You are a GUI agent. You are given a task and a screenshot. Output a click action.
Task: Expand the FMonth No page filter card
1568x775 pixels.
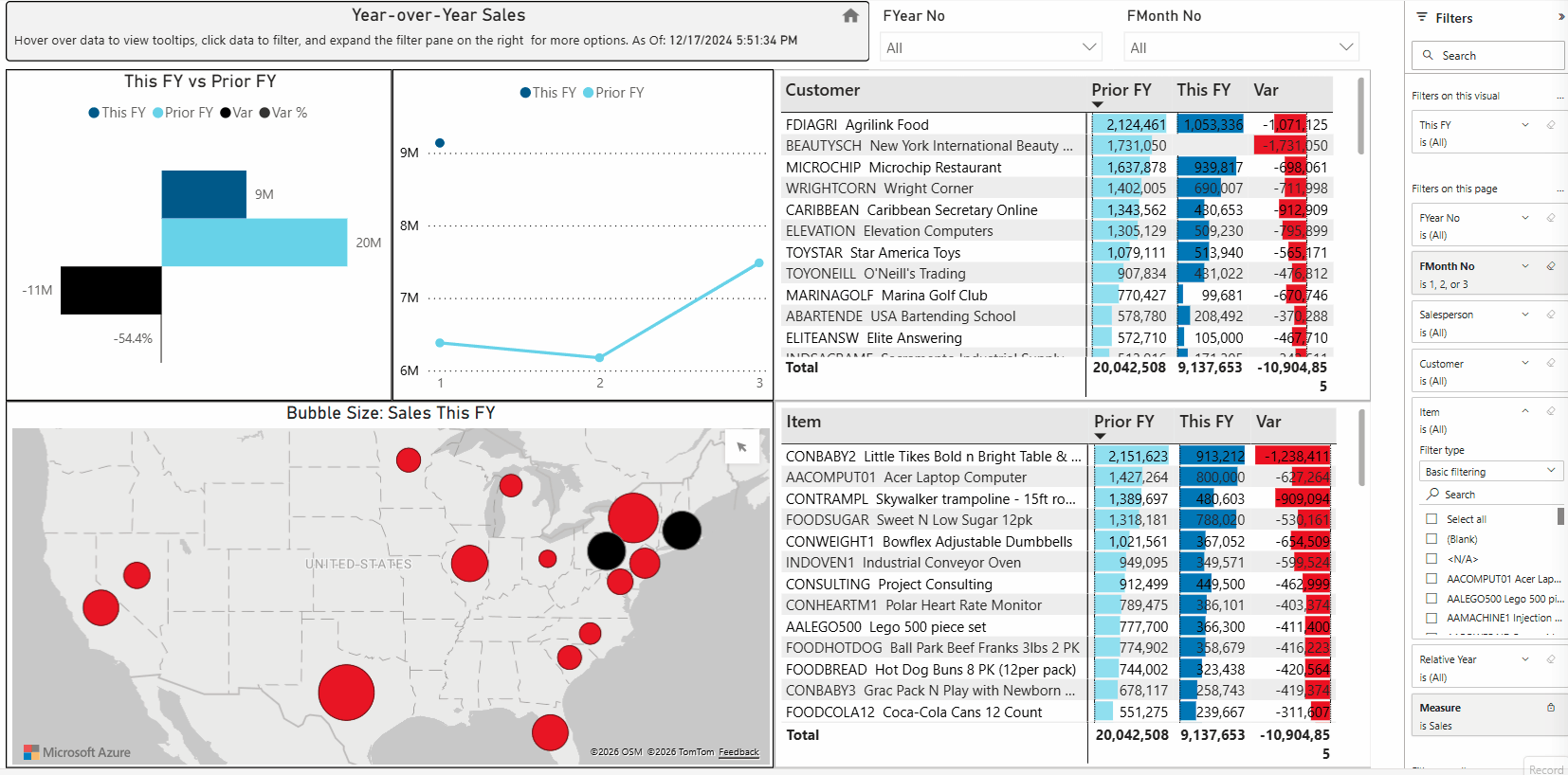1525,266
